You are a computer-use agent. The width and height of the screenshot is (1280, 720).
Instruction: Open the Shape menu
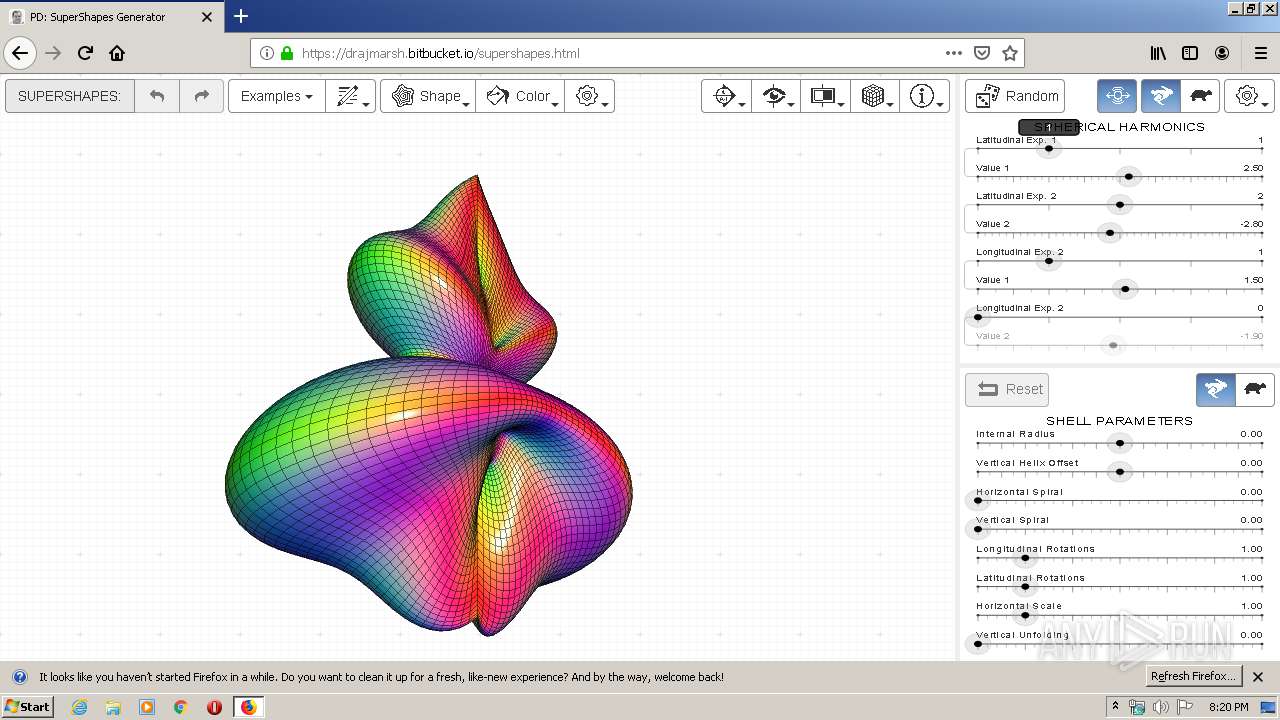[x=428, y=96]
